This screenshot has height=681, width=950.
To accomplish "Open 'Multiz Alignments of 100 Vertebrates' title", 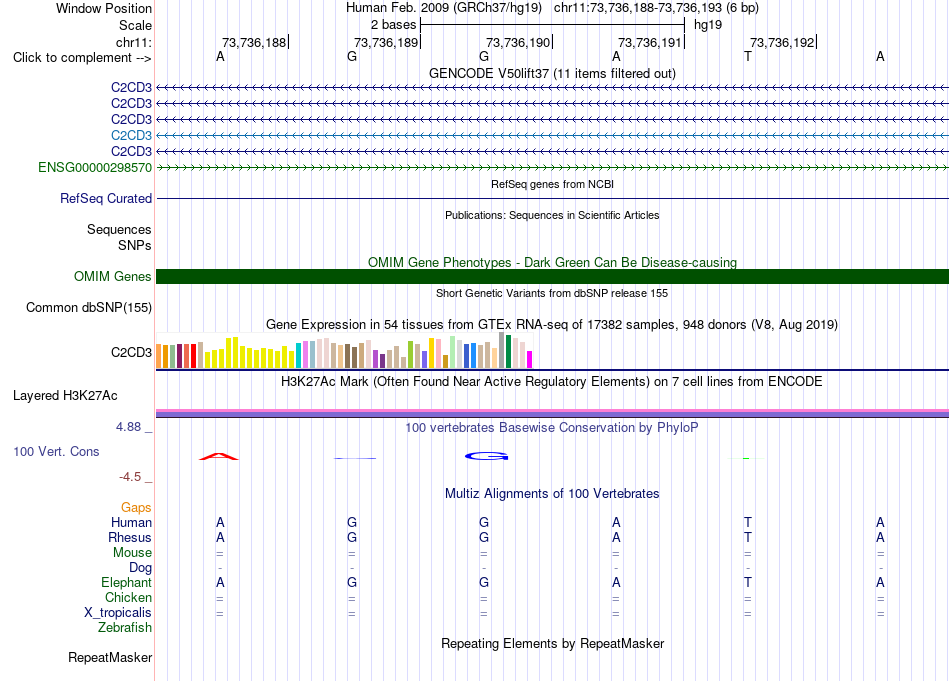I will pyautogui.click(x=552, y=493).
